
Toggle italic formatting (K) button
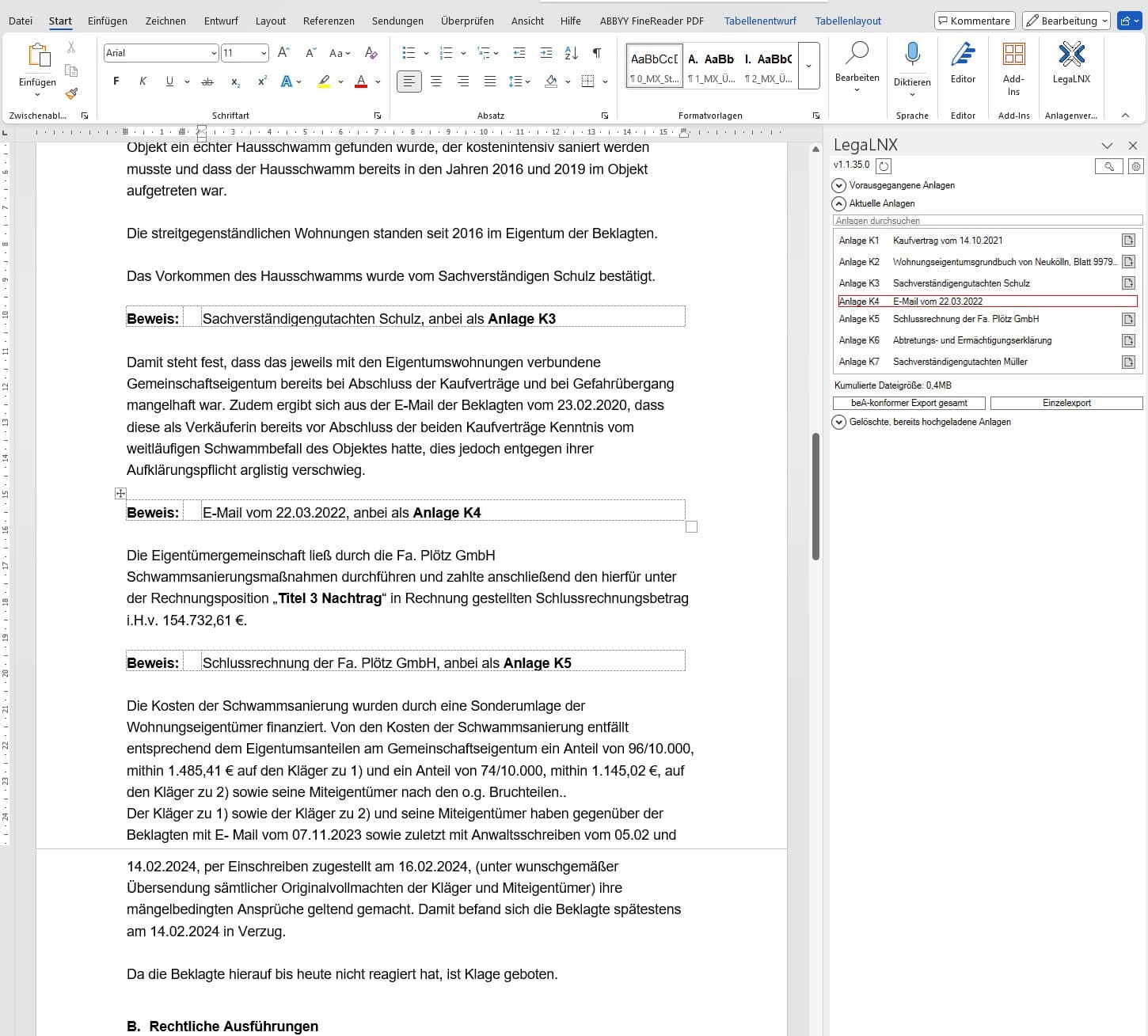click(x=143, y=82)
